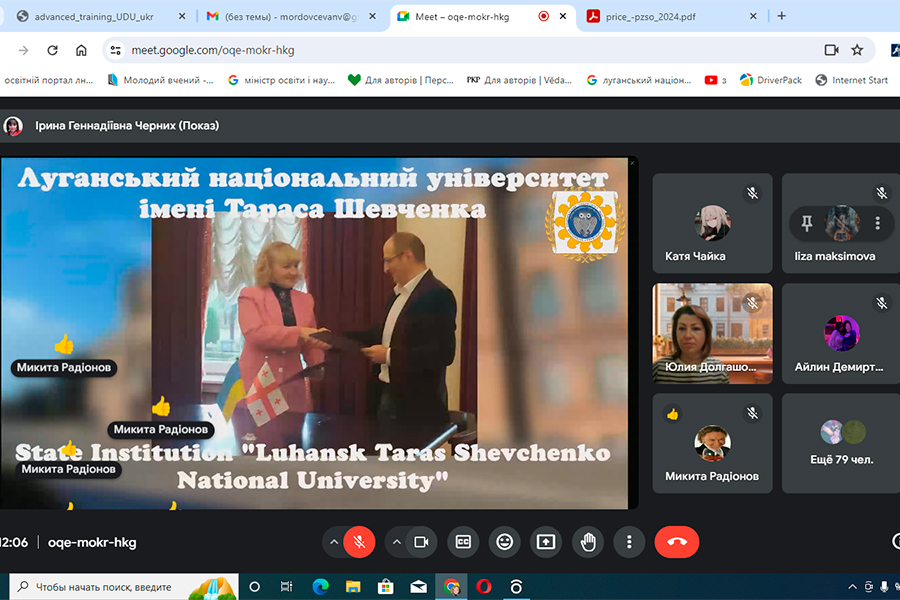Open more options on liza maksimova's tile
The image size is (900, 600).
coord(877,223)
